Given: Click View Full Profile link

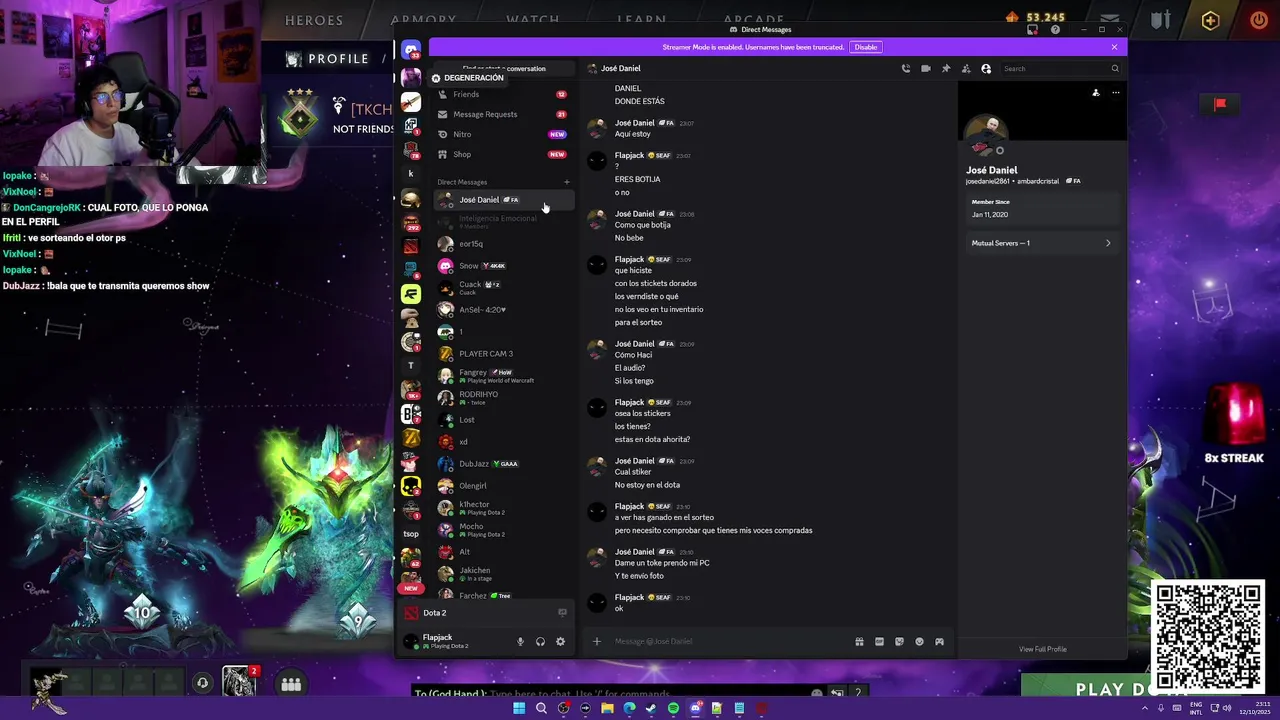Looking at the screenshot, I should tap(1042, 649).
